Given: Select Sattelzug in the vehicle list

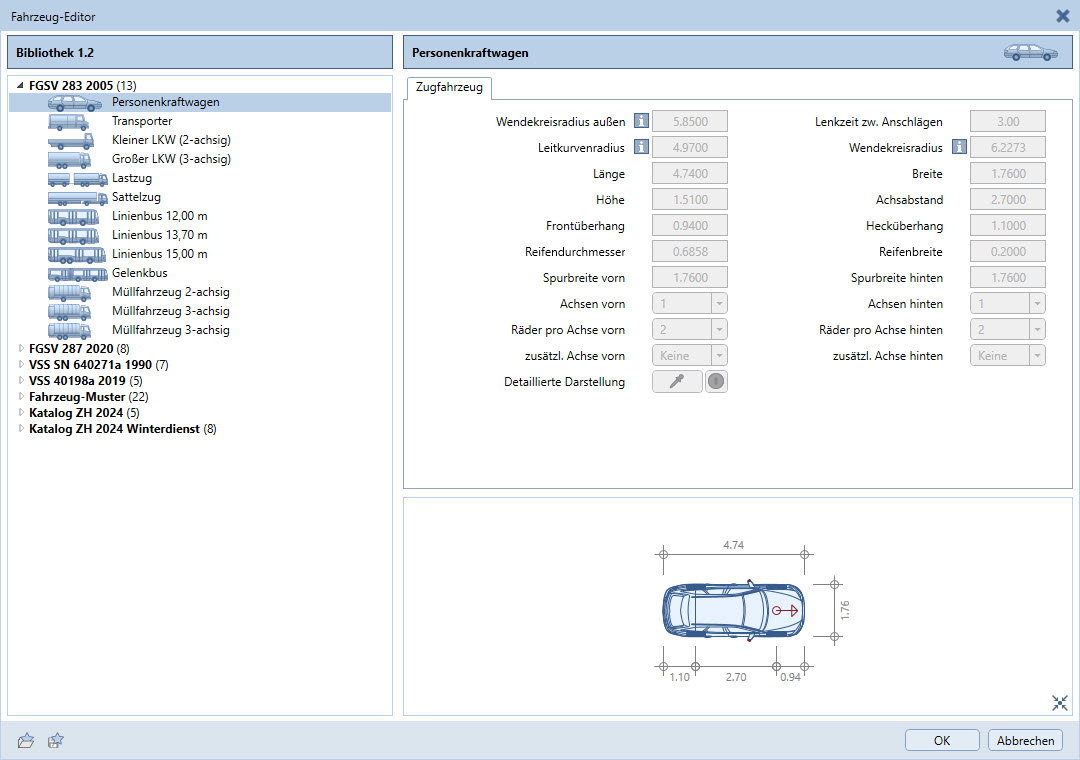Looking at the screenshot, I should tap(136, 197).
